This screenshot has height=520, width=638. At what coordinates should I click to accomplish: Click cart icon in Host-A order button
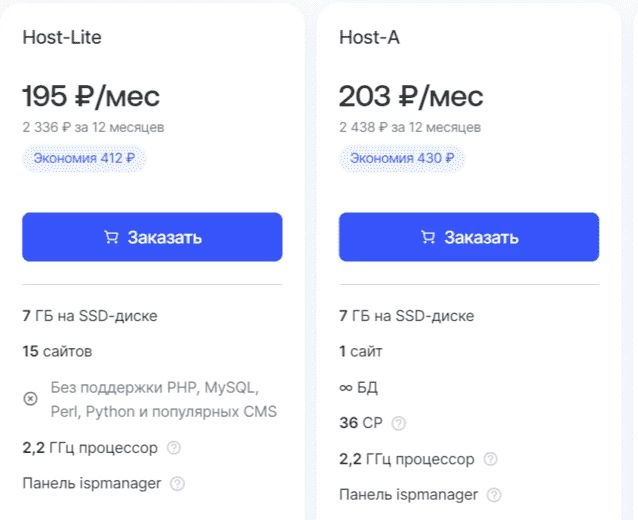(x=428, y=237)
